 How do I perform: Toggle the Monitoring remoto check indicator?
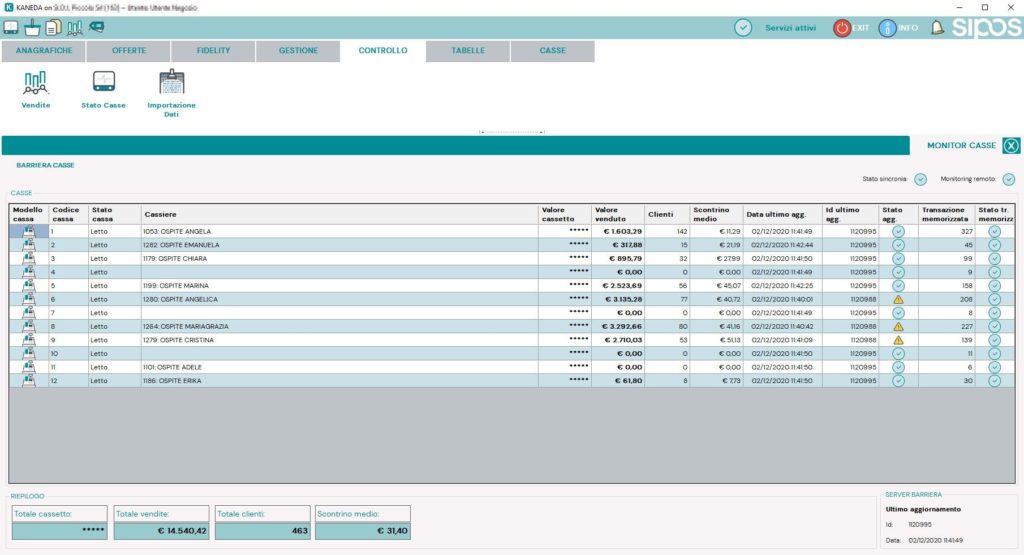1009,179
